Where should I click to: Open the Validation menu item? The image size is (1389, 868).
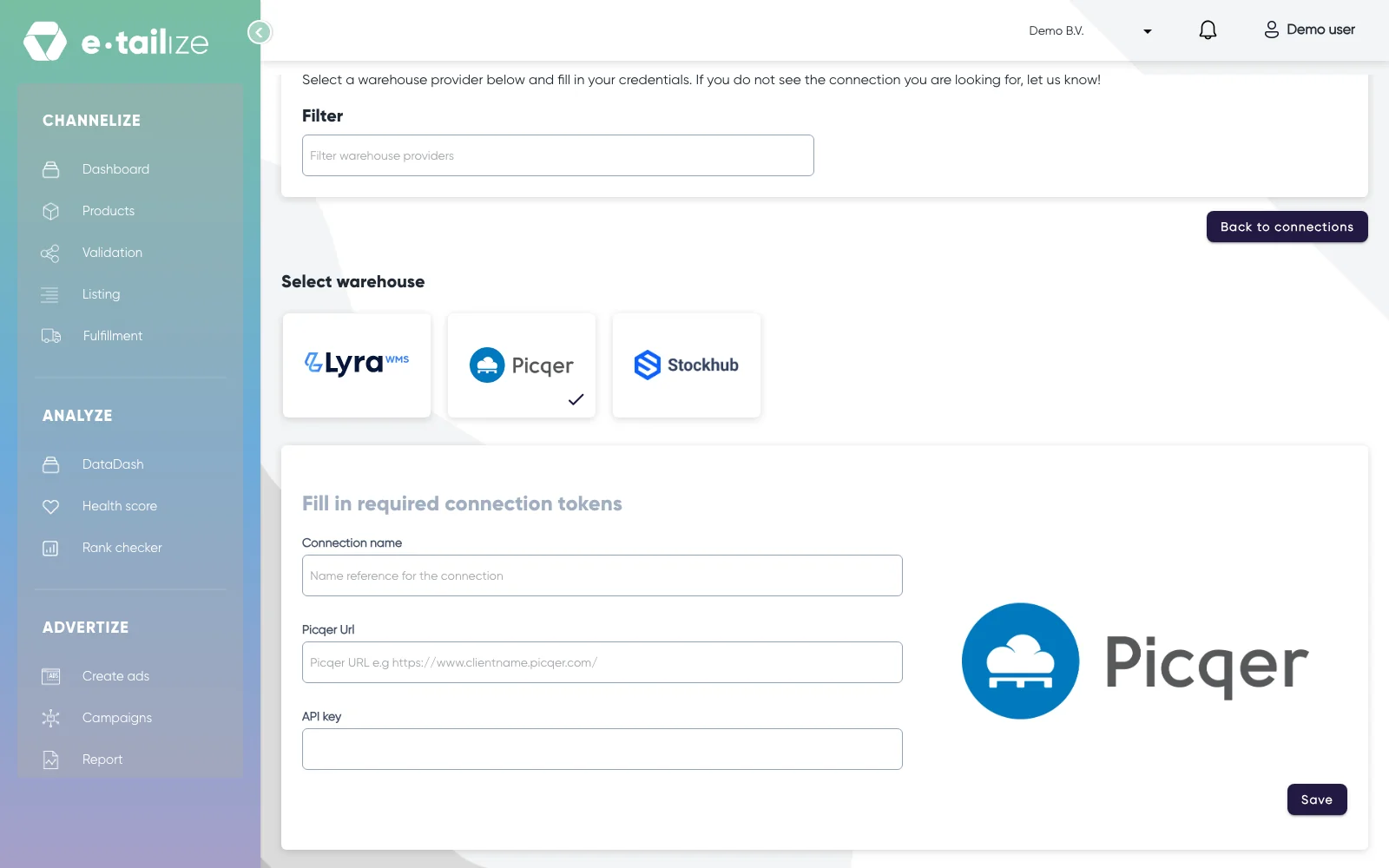(112, 253)
